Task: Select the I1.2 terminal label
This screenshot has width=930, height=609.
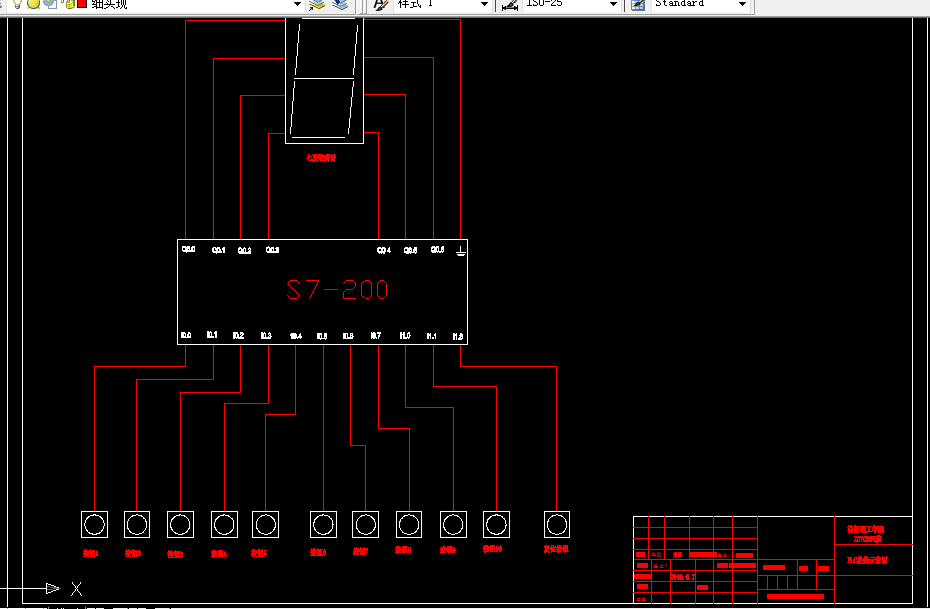Action: 457,336
